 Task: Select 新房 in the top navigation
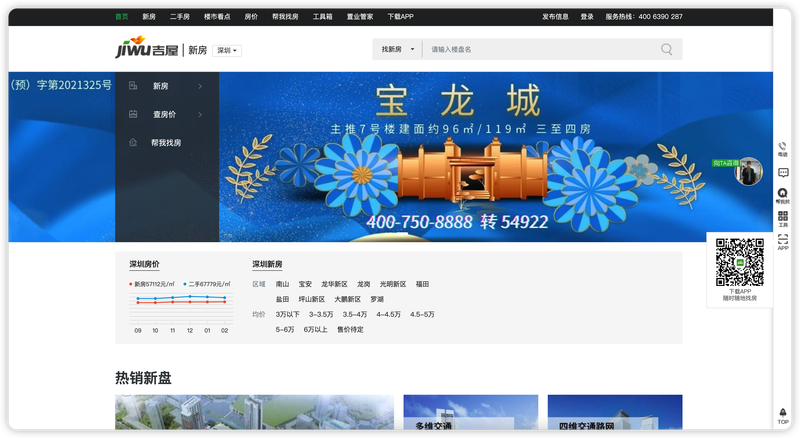coord(149,16)
